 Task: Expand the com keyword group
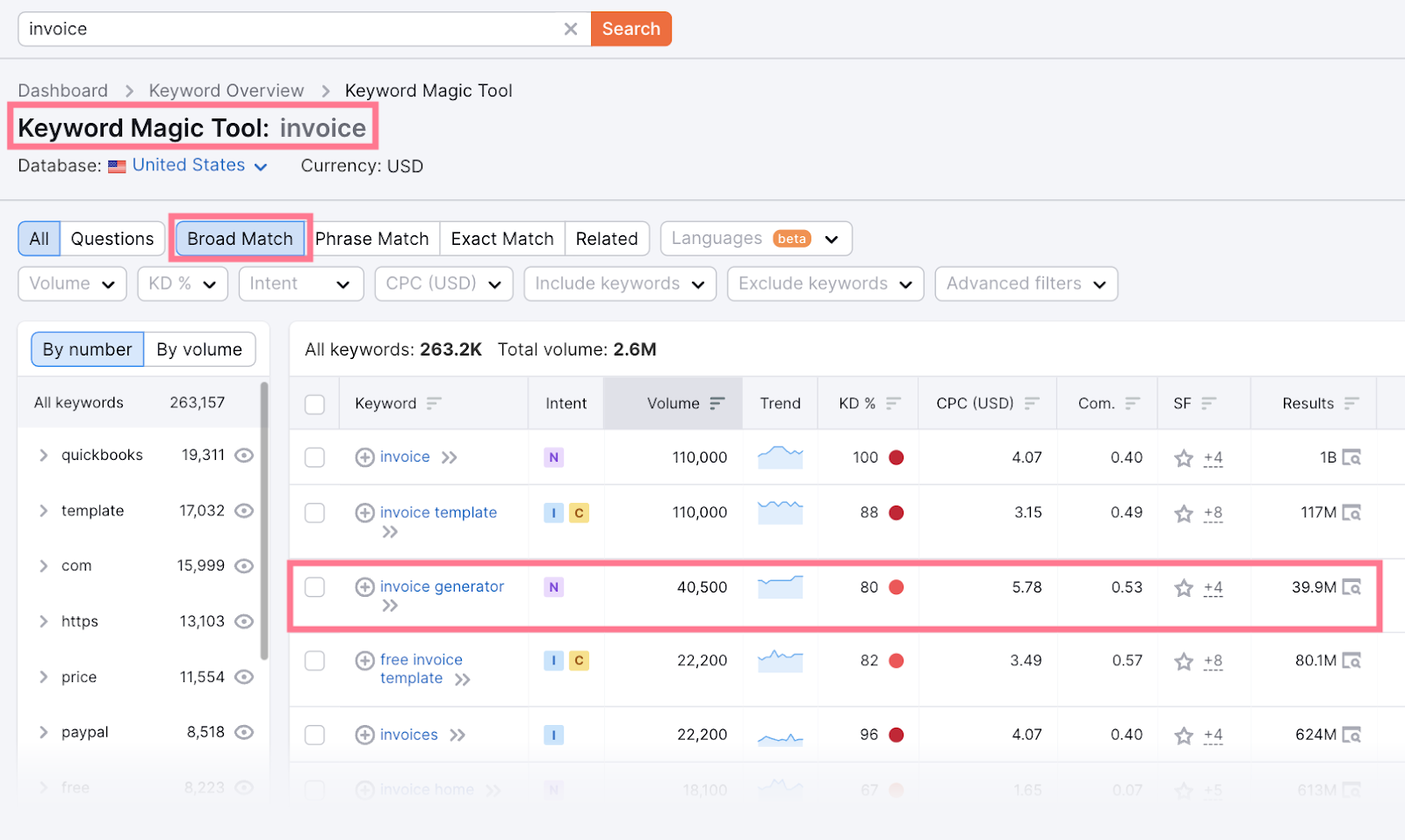pyautogui.click(x=43, y=566)
